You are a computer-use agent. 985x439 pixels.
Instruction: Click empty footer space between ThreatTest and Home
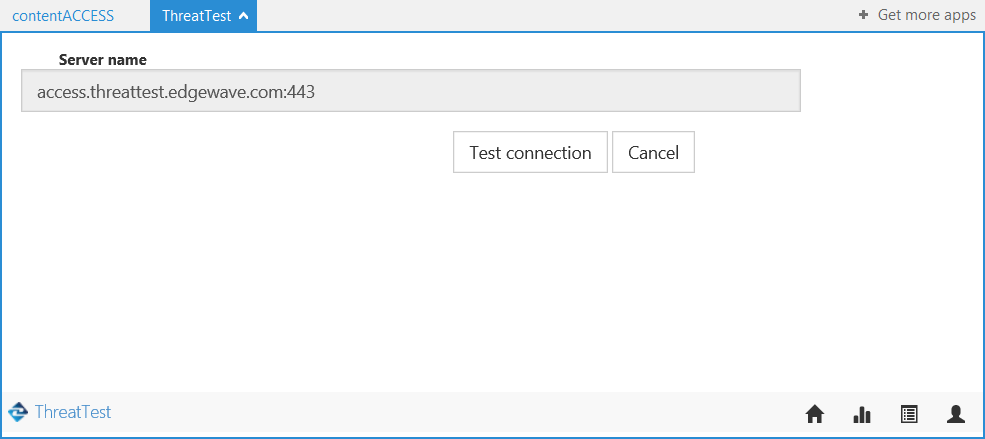(x=450, y=412)
